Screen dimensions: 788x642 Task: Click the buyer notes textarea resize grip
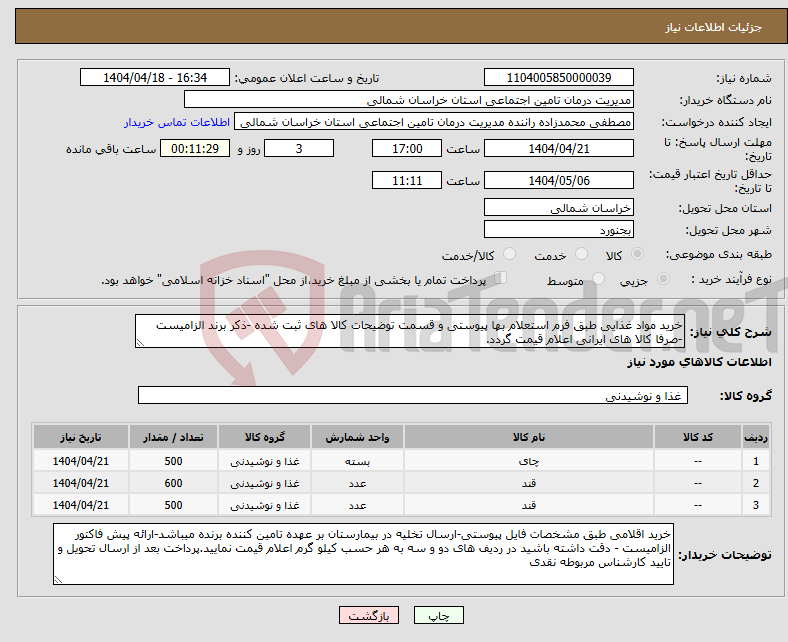click(58, 580)
